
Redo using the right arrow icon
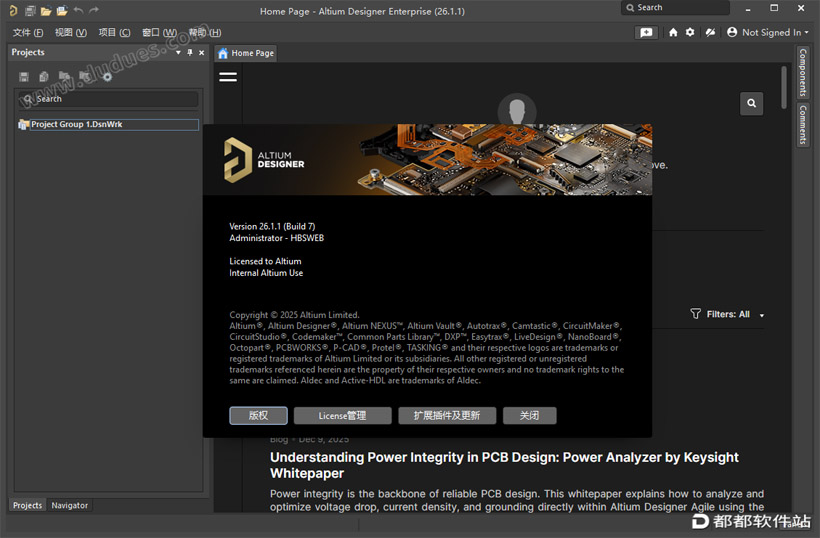(94, 10)
